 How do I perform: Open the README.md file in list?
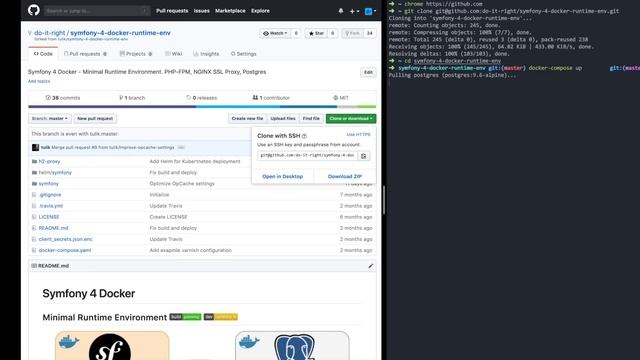click(53, 228)
